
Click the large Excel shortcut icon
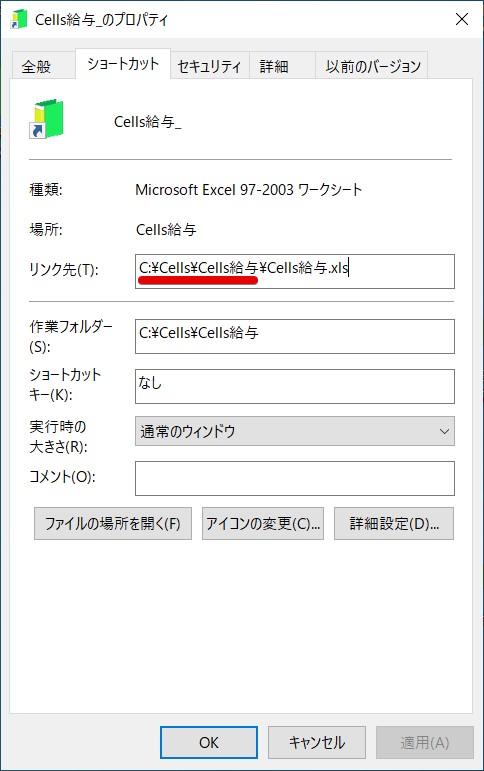click(x=46, y=119)
